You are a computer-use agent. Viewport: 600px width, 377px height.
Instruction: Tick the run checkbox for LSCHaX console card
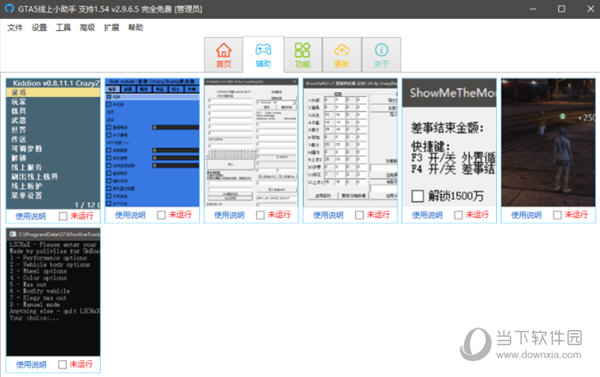pos(62,364)
